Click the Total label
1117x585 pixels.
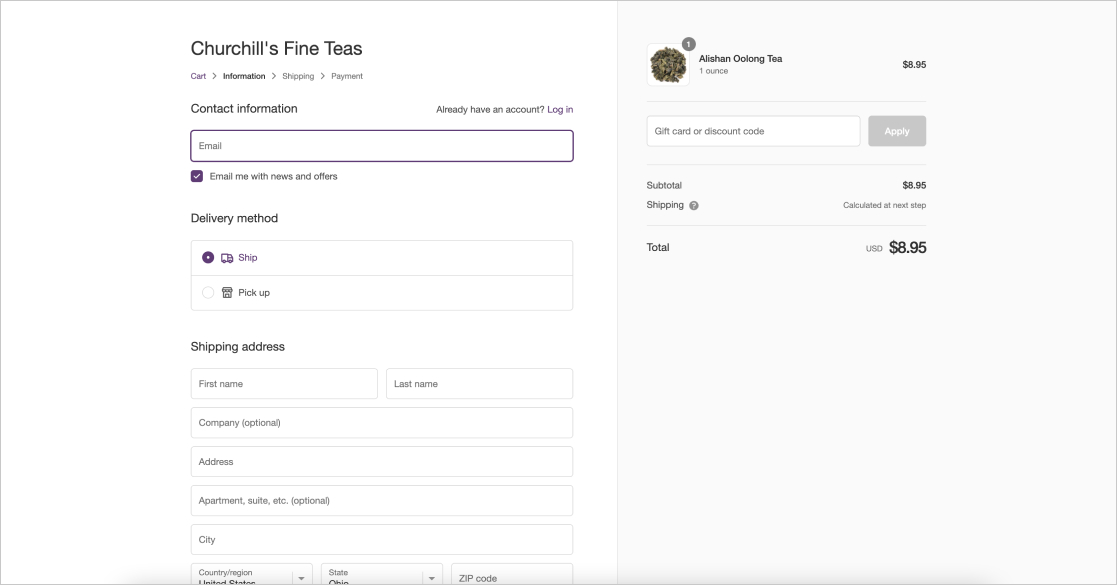pyautogui.click(x=658, y=248)
